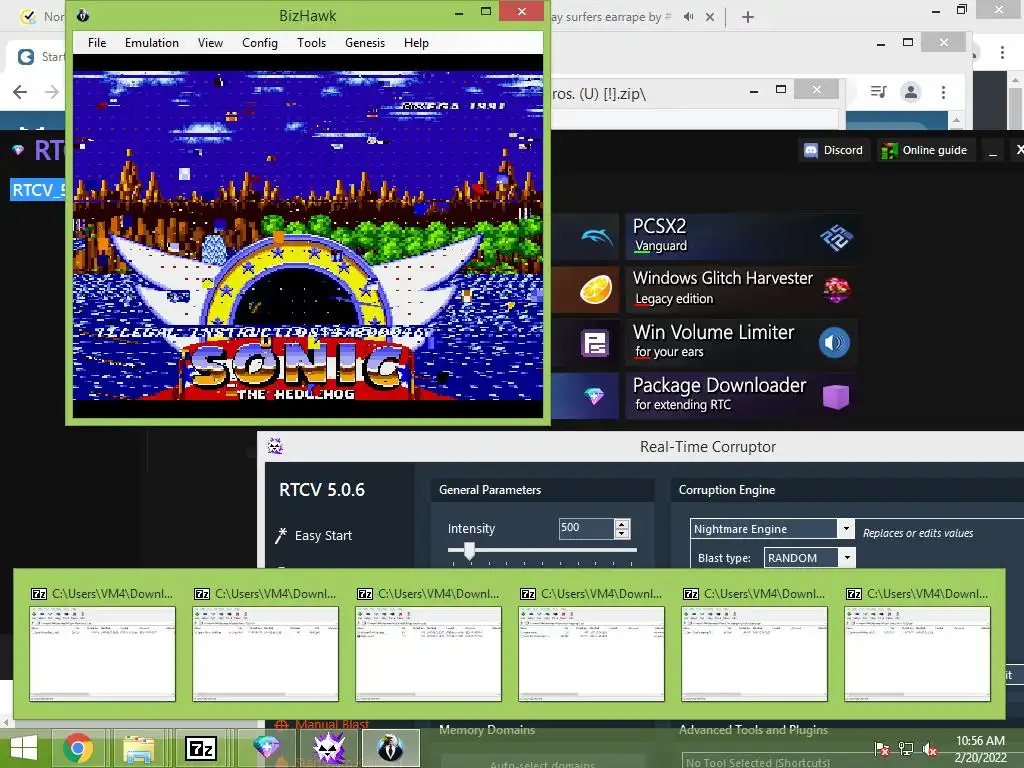Screen dimensions: 1024x768
Task: Decrease Intensity with the down stepper arrow
Action: coord(622,534)
